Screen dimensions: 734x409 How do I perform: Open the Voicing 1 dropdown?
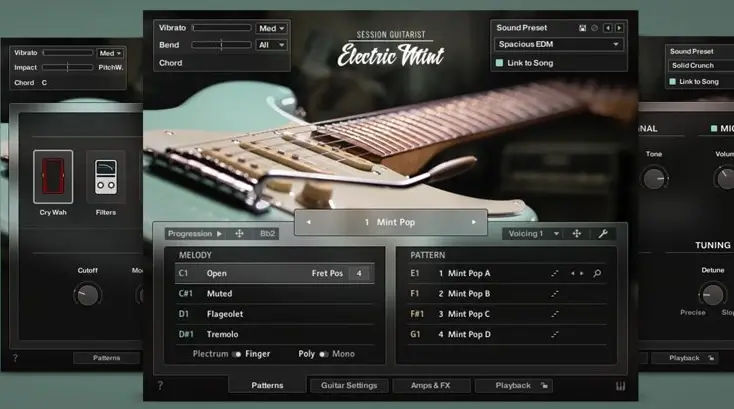pos(534,234)
